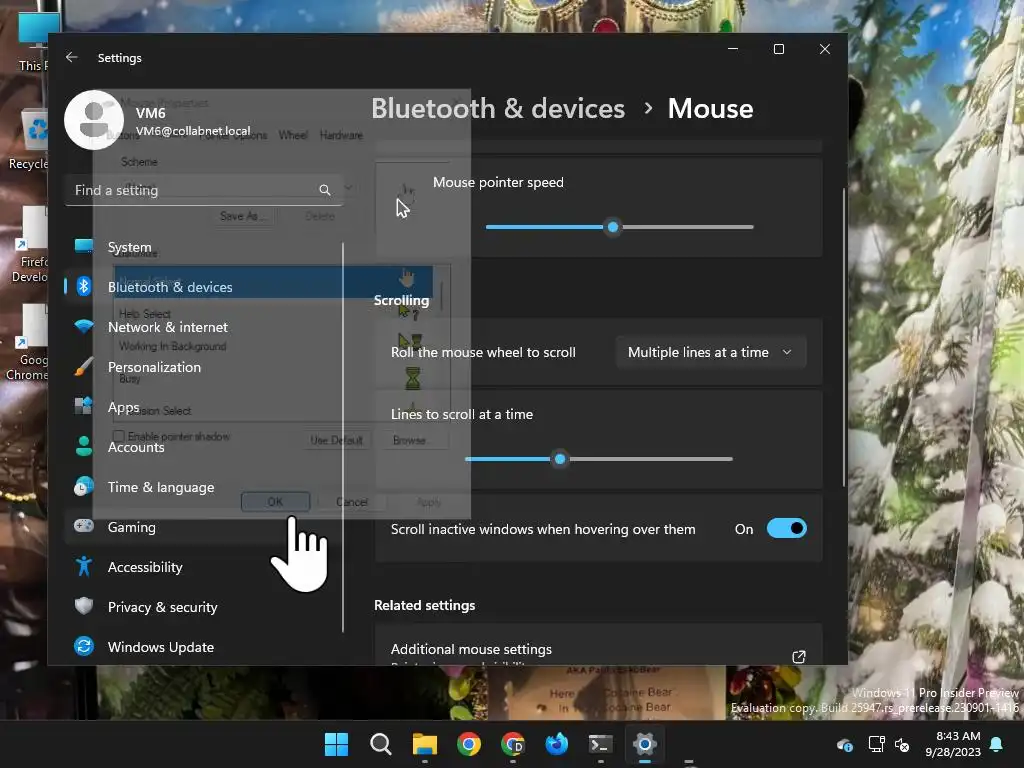Open Google Chrome from the taskbar
This screenshot has width=1024, height=768.
469,744
